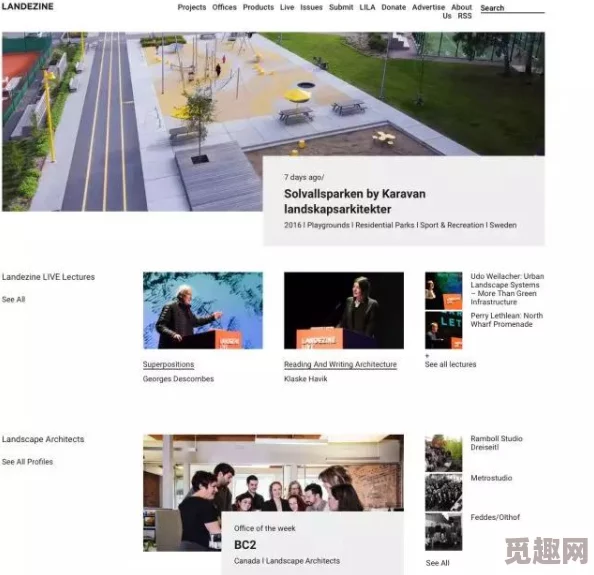Screen dimensions: 594x575
Task: Filter by Residential Parks tag
Action: (x=385, y=225)
